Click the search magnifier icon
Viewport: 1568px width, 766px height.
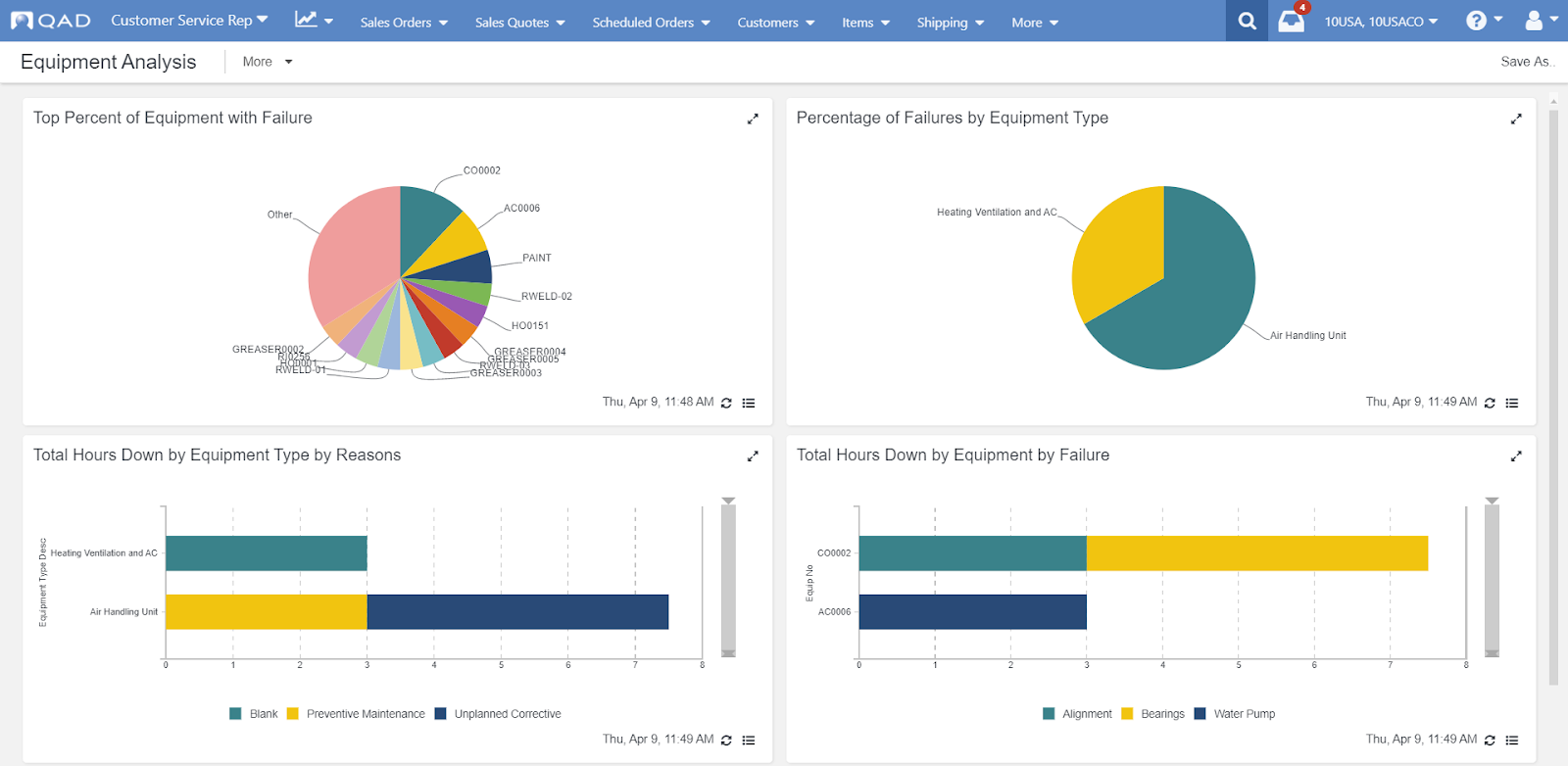(x=1247, y=21)
